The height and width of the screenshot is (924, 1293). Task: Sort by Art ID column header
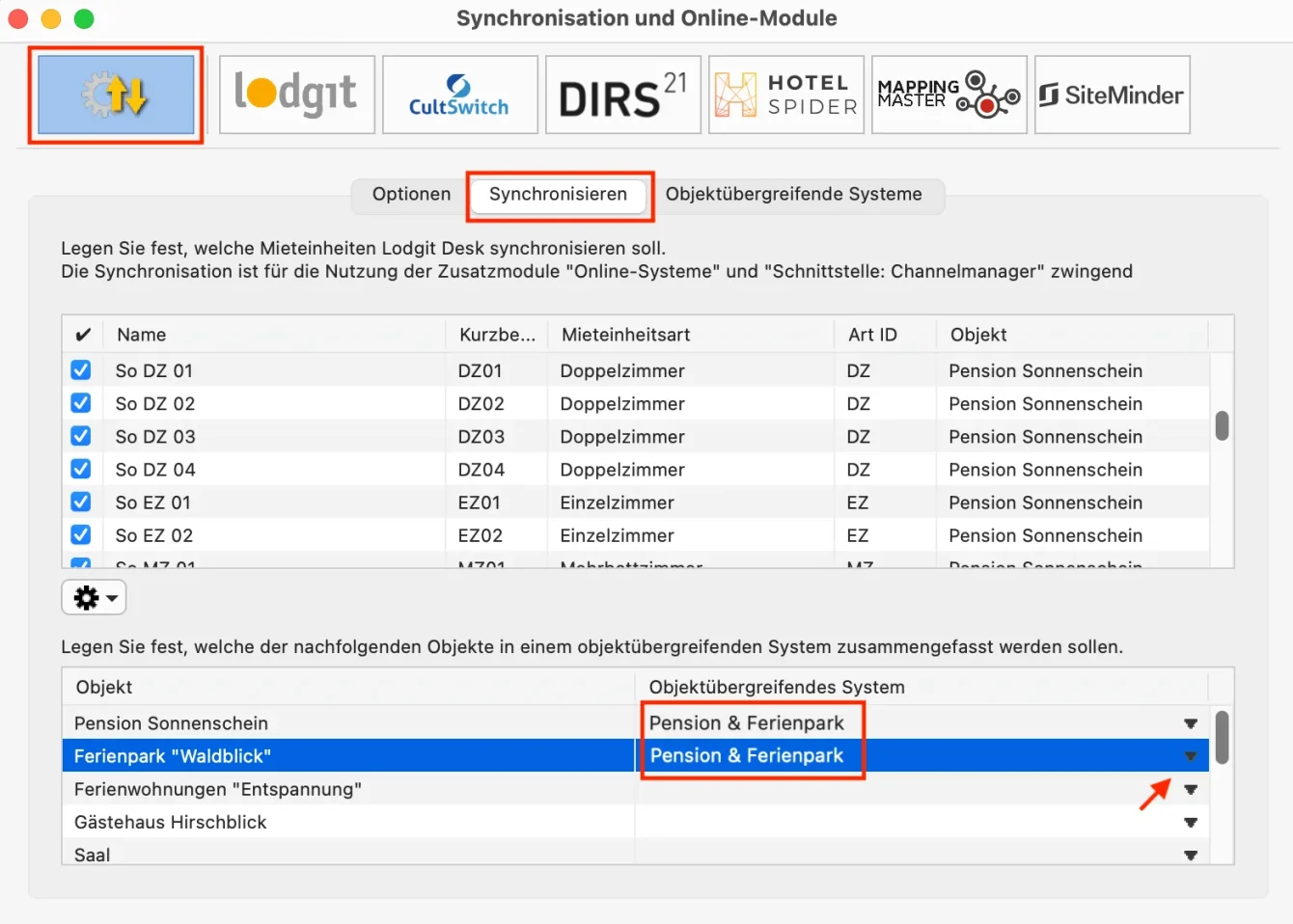(x=885, y=335)
